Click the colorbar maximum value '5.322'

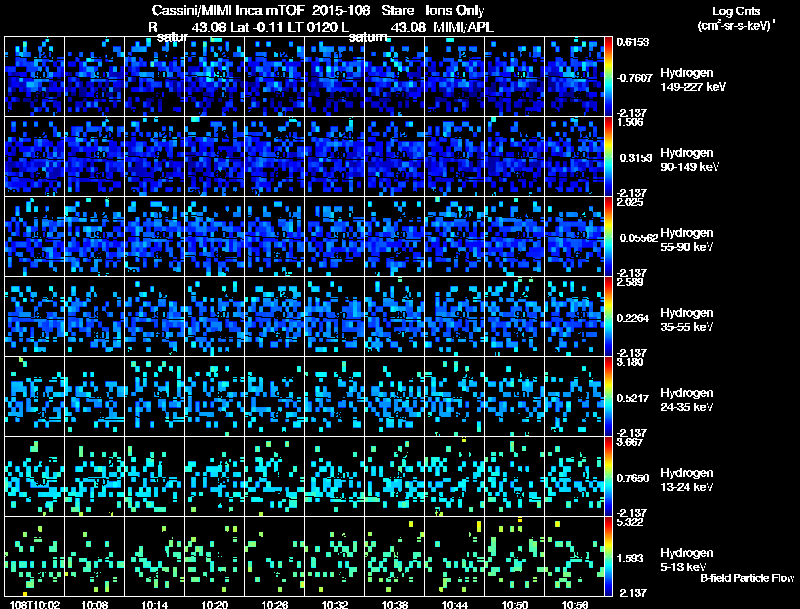tap(630, 523)
